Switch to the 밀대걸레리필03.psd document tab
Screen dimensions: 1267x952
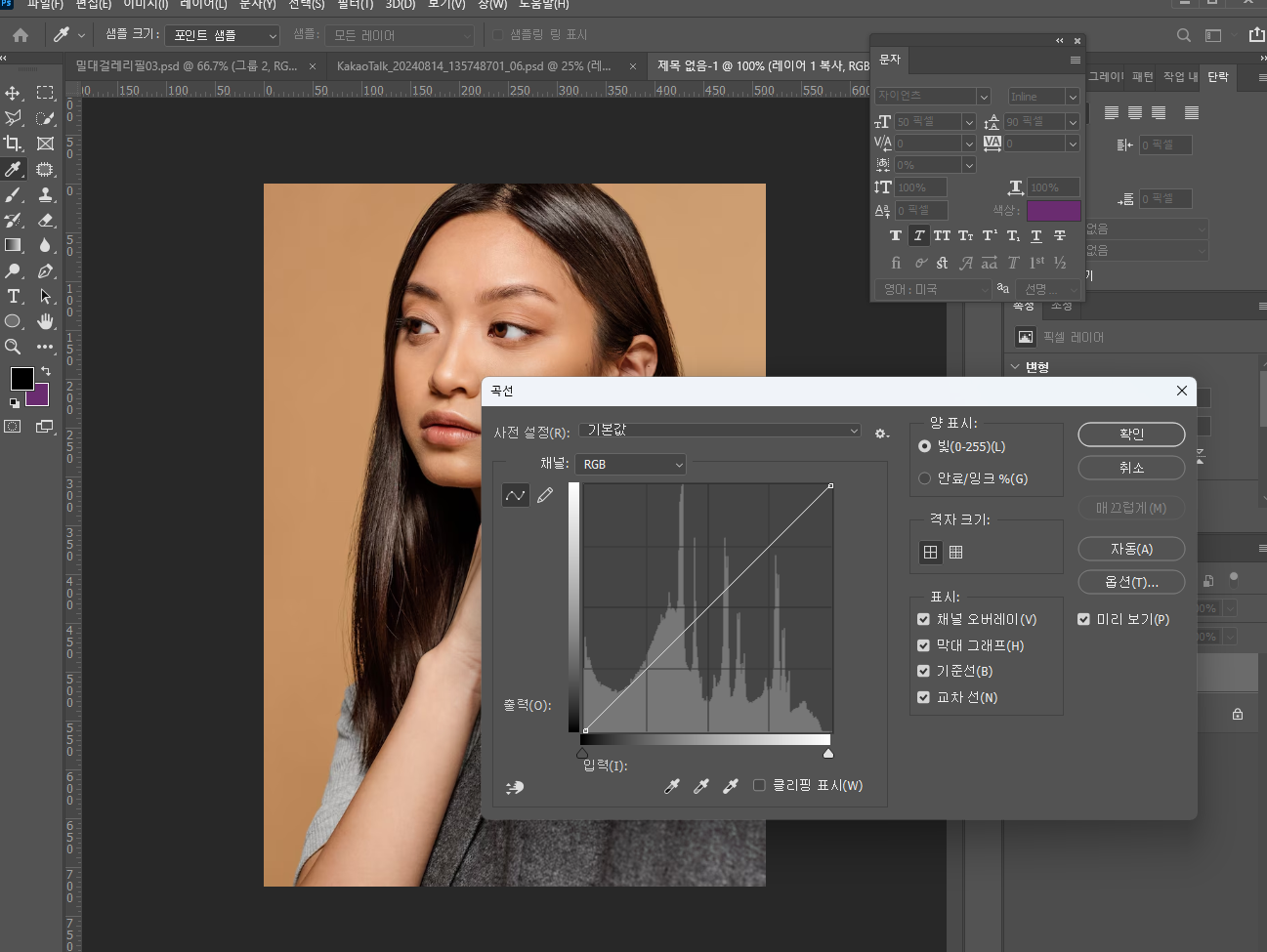187,66
